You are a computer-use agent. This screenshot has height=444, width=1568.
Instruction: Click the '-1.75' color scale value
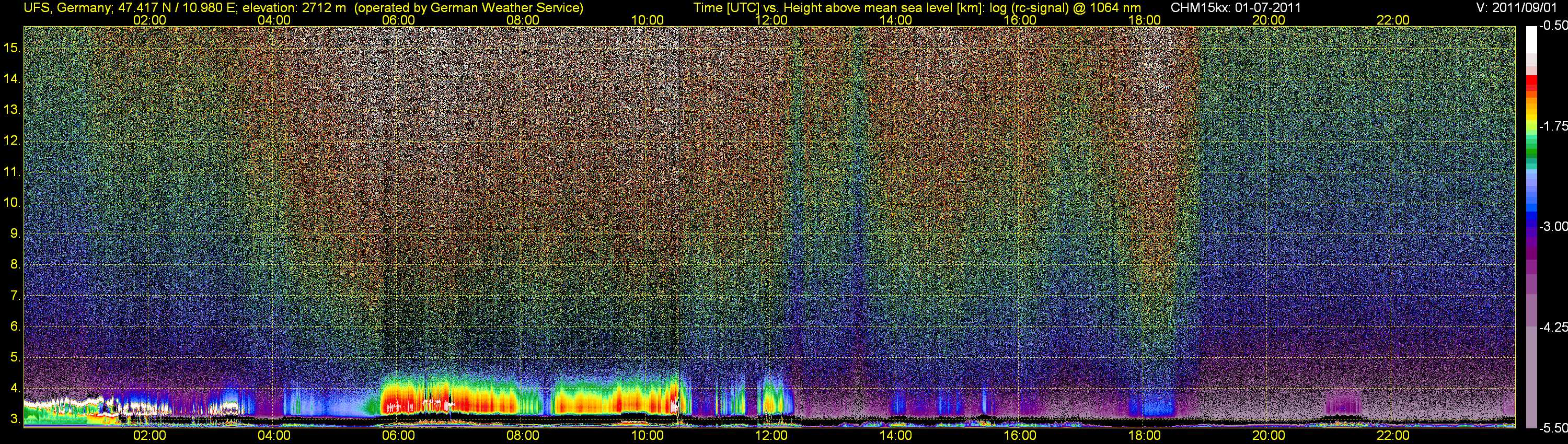[1553, 126]
